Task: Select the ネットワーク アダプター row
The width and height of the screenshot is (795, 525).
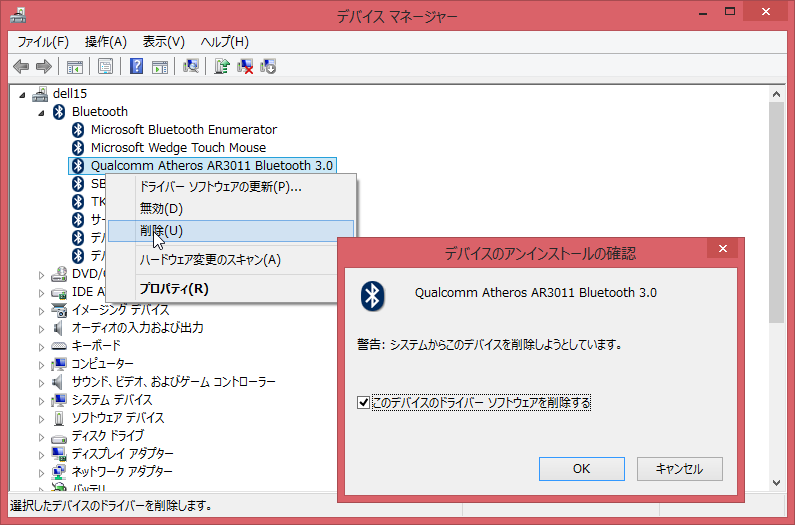Action: [112, 472]
